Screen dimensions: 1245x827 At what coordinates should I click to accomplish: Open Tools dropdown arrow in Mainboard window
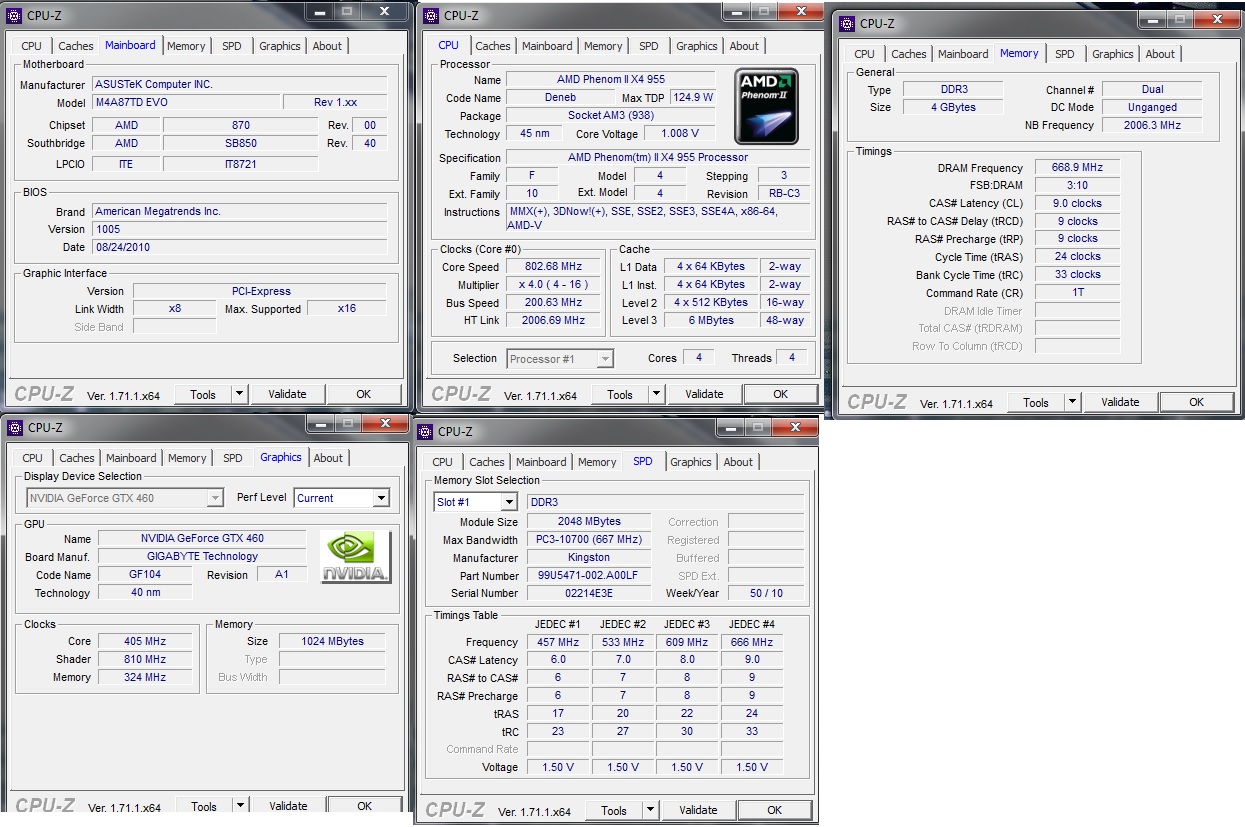coord(239,394)
